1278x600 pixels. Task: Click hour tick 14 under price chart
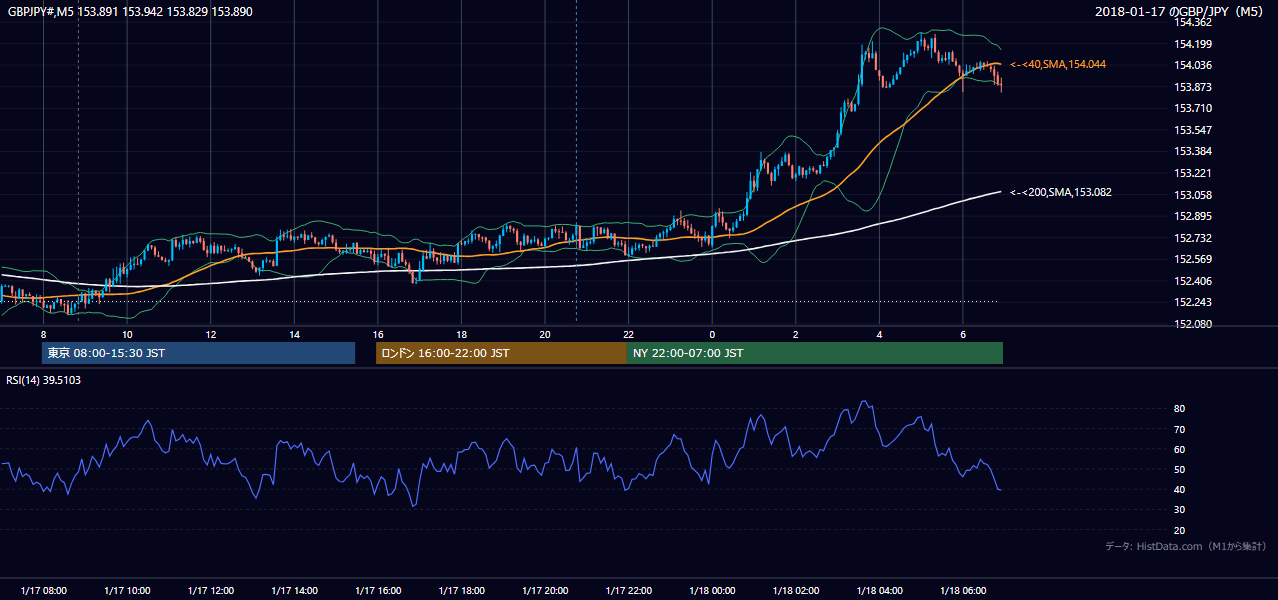tap(294, 334)
